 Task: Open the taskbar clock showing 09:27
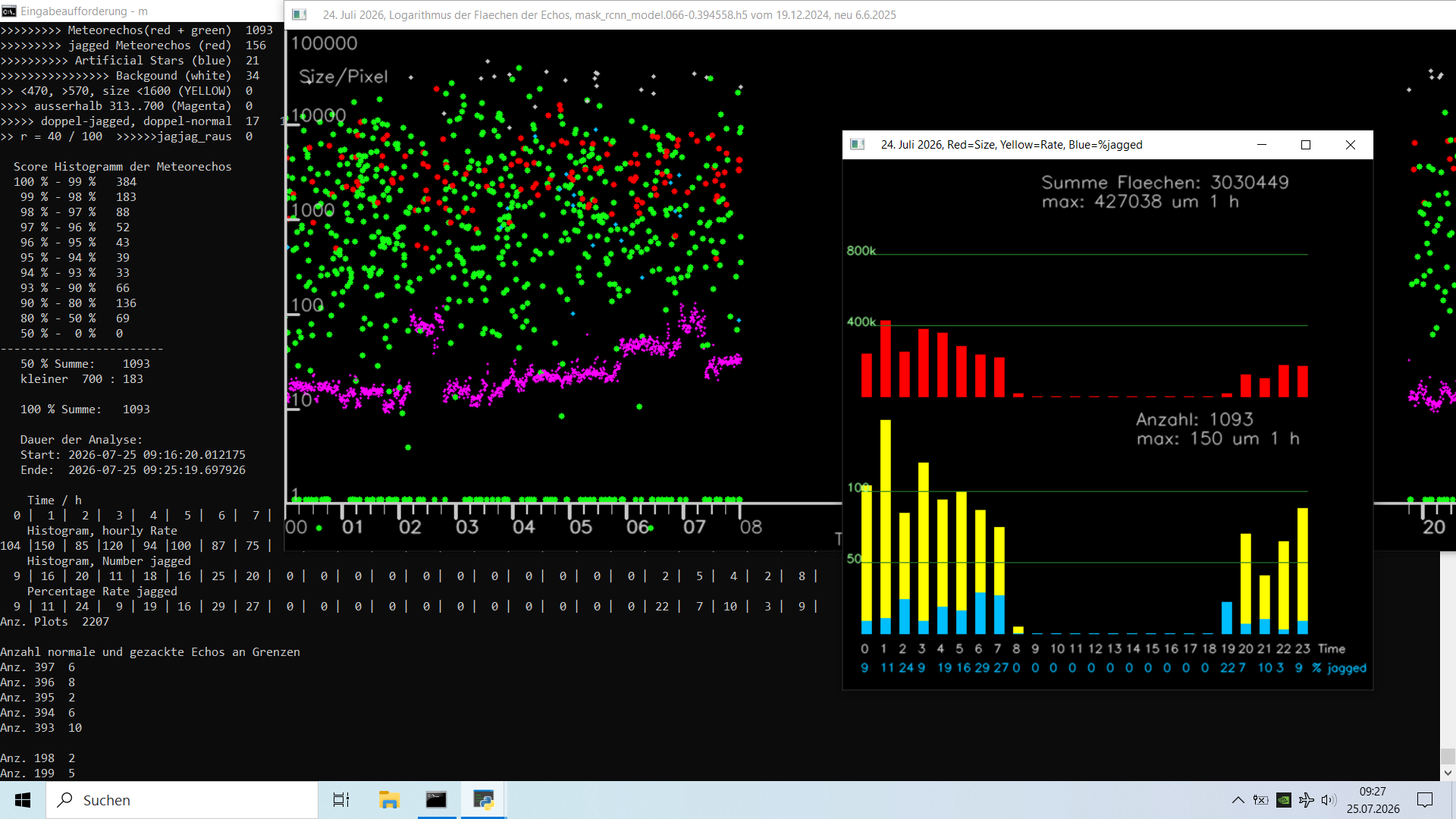1373,800
